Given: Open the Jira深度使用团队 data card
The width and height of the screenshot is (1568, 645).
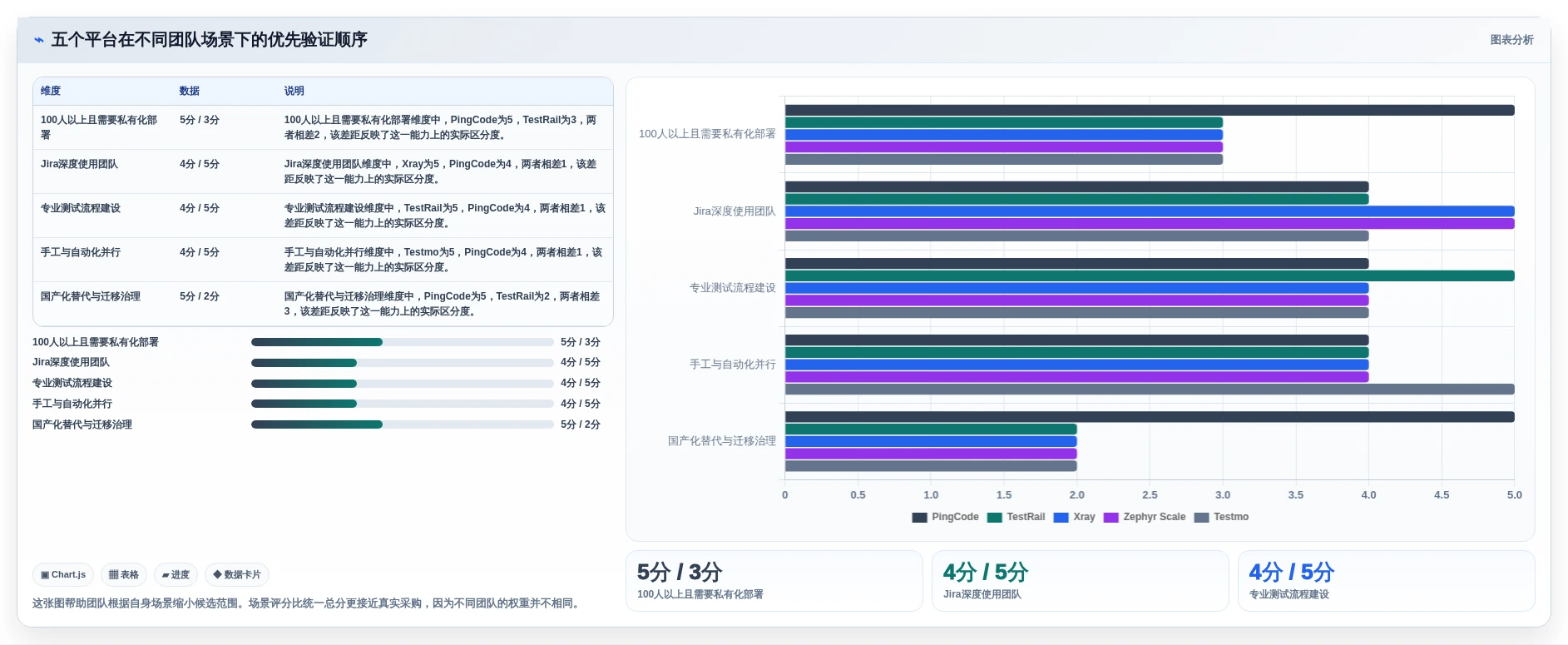Looking at the screenshot, I should [1081, 581].
